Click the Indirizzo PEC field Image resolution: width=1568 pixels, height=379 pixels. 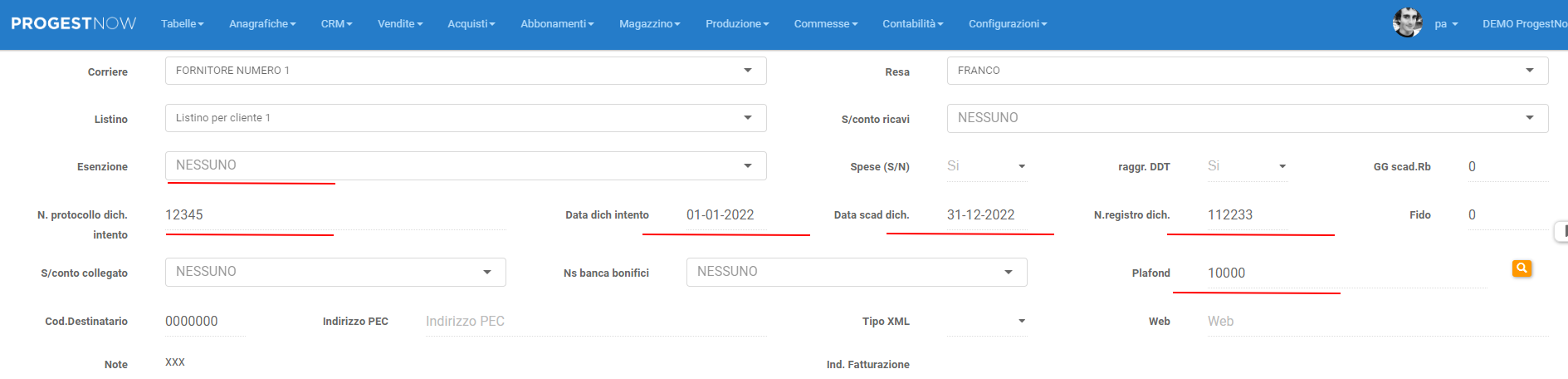(595, 322)
